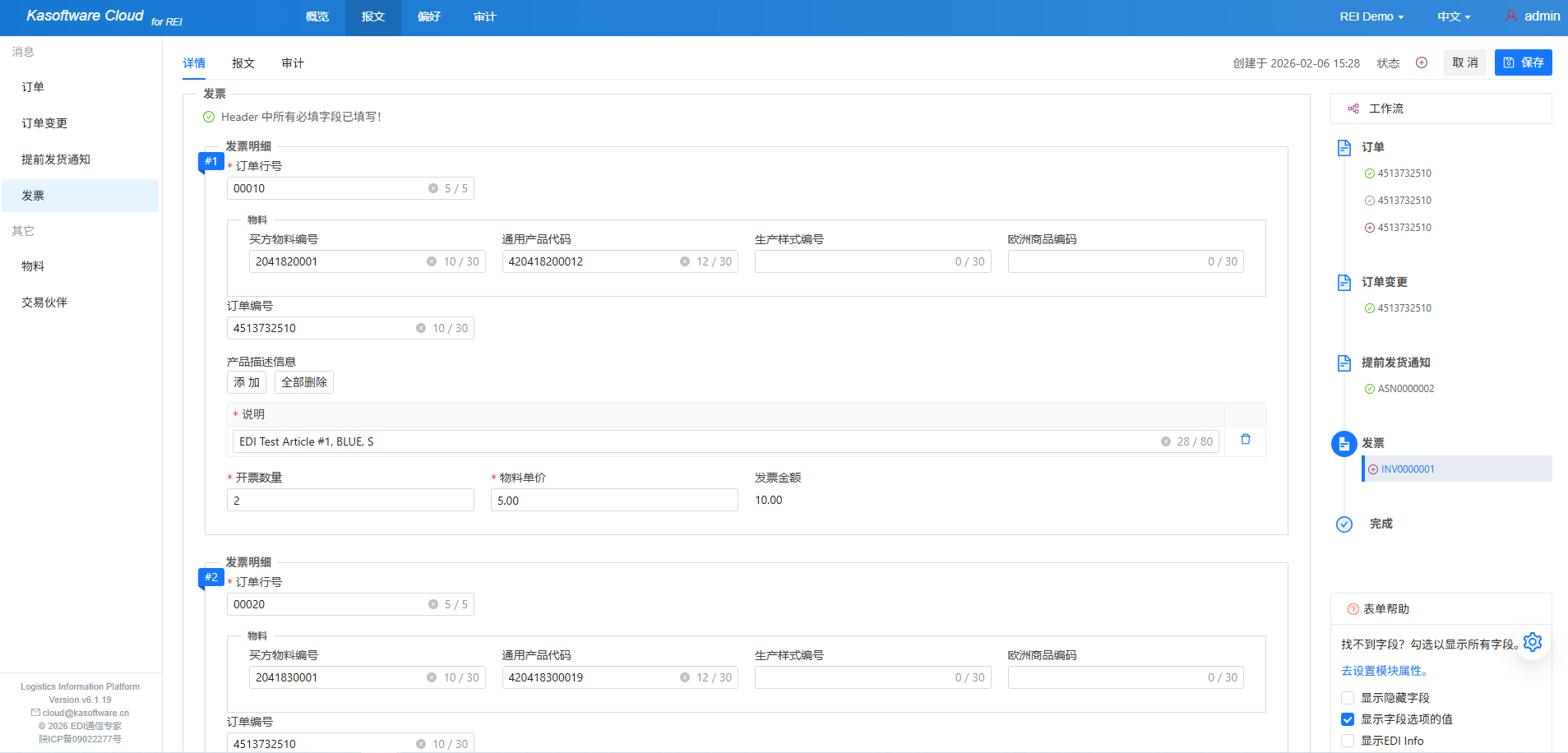Click the invoice step icon in workflow
1568x753 pixels.
(1344, 444)
